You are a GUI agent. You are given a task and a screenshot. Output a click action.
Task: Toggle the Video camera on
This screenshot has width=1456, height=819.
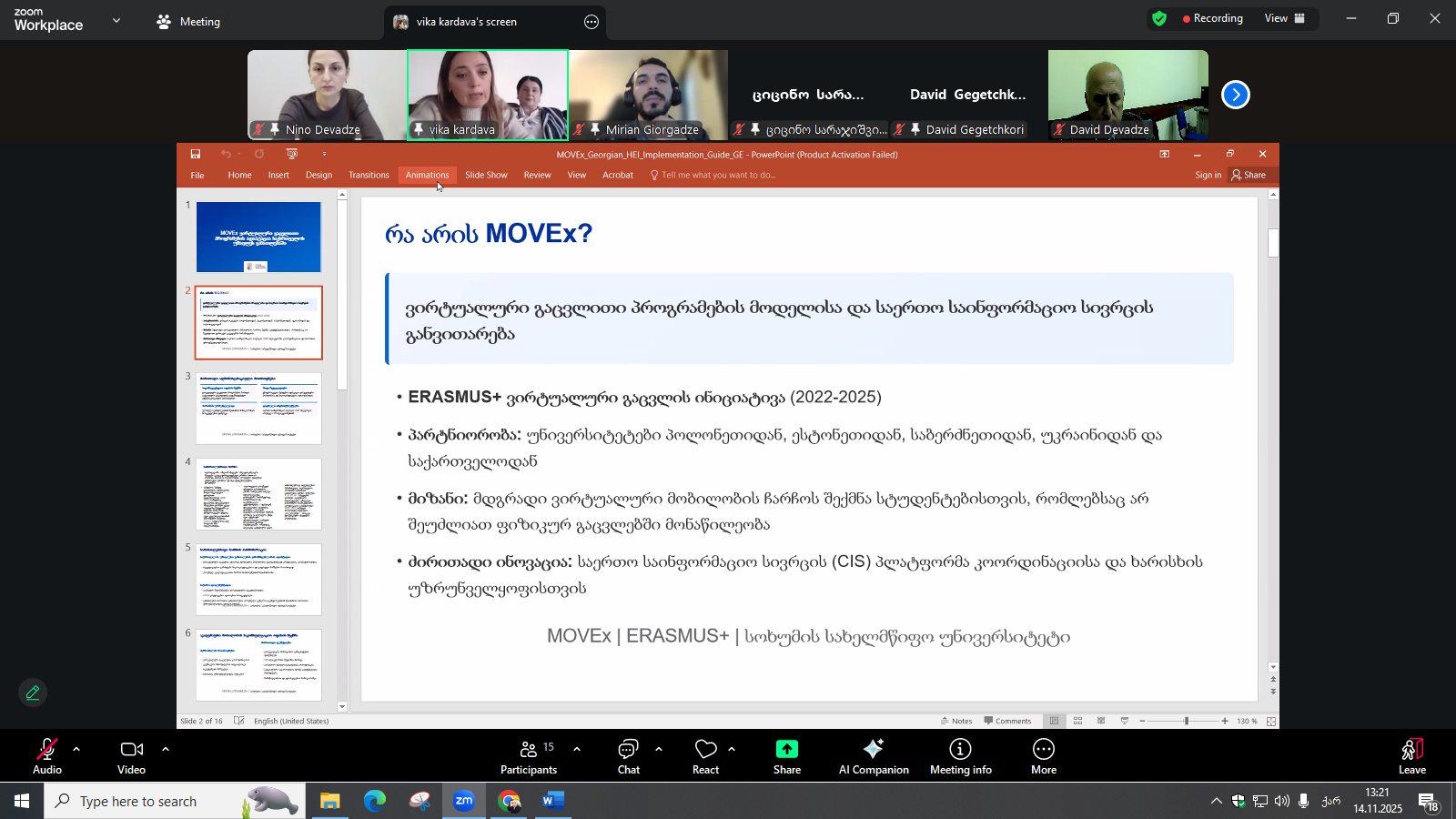coord(131,756)
